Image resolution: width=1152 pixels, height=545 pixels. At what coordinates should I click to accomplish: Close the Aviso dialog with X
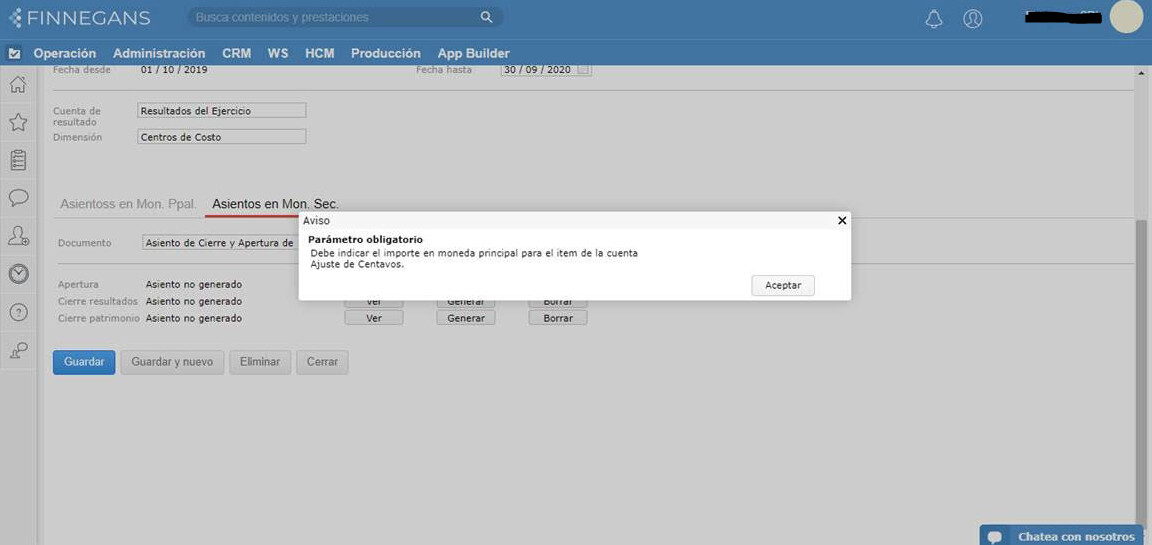[x=842, y=220]
